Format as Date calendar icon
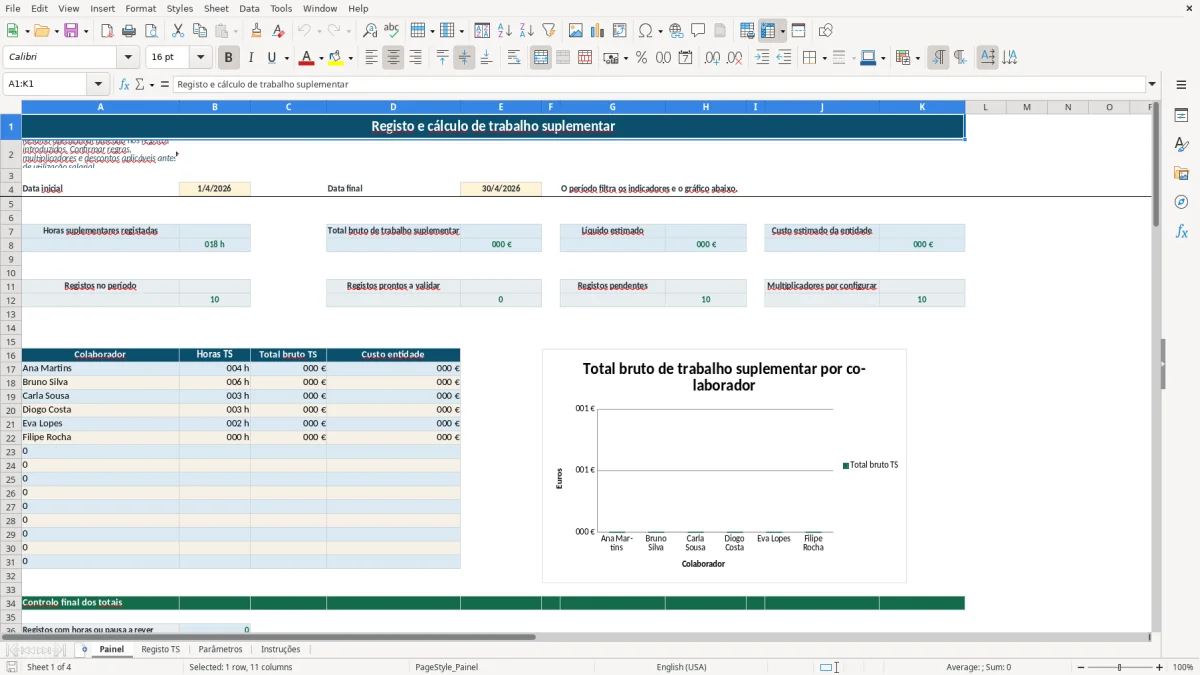The height and width of the screenshot is (675, 1200). click(685, 58)
